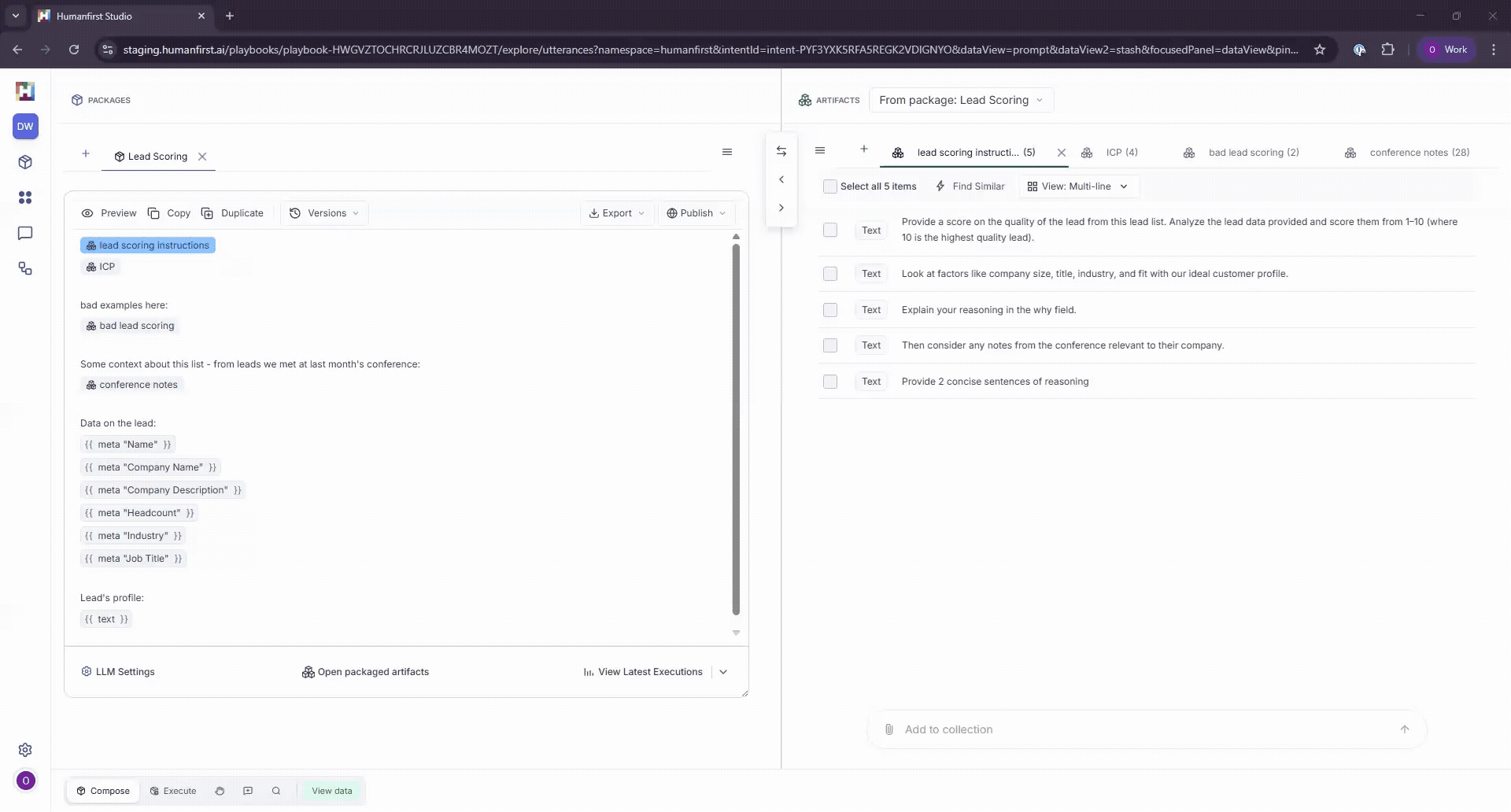Open the 'From package: Lead Scoring' dropdown
1511x812 pixels.
point(960,100)
